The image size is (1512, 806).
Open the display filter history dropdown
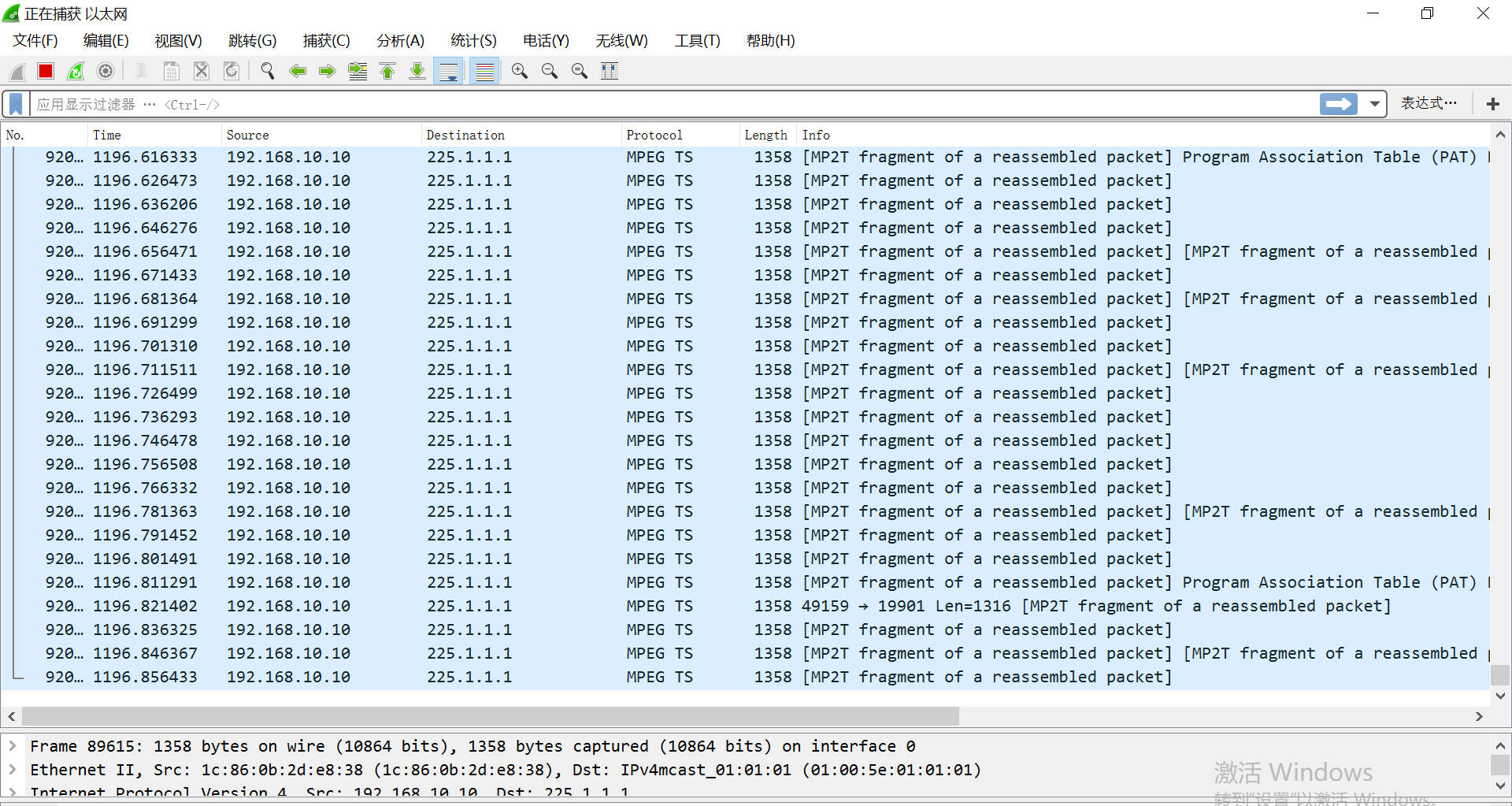coord(1375,104)
